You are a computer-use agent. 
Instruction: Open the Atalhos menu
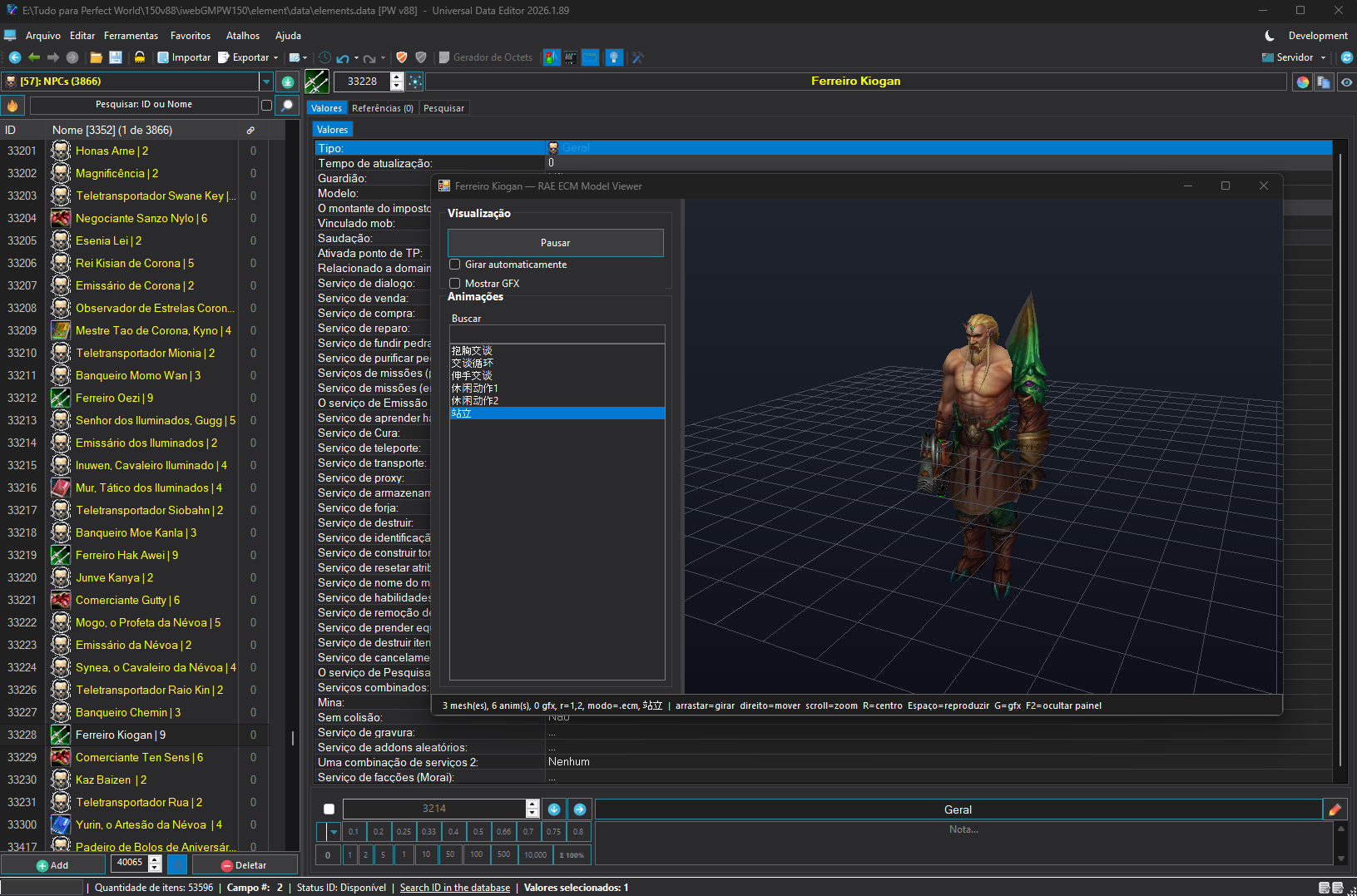[243, 36]
